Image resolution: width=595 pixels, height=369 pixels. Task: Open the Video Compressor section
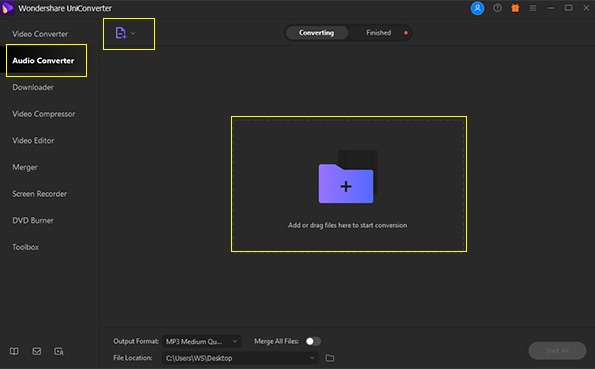tap(44, 114)
